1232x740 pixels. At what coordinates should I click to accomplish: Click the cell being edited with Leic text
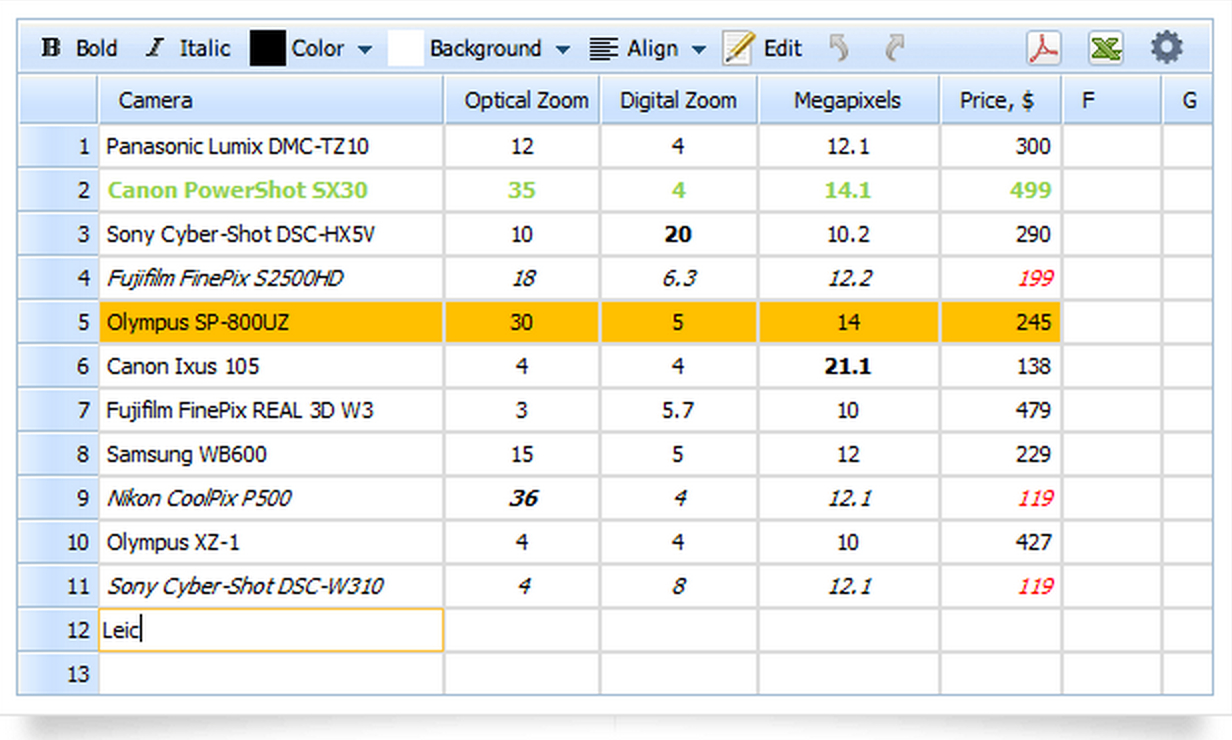270,630
